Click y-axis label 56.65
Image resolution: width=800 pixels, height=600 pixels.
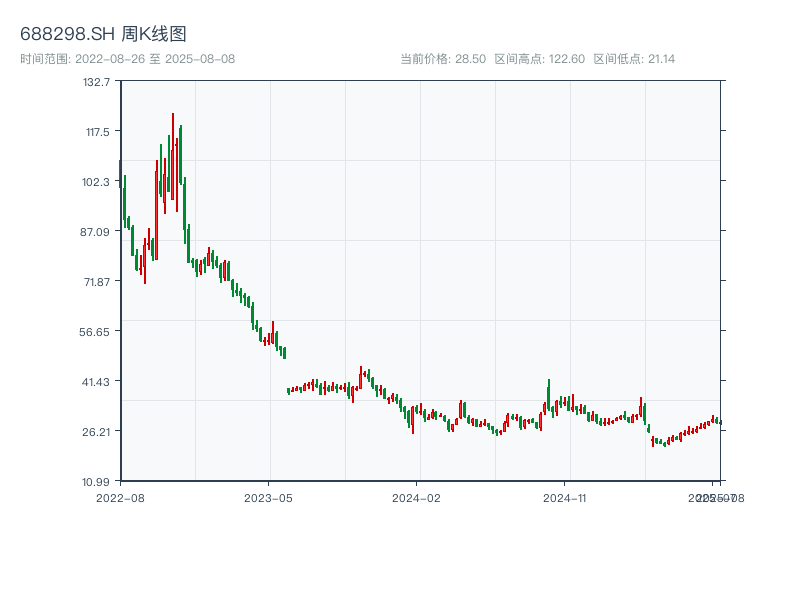pos(94,332)
